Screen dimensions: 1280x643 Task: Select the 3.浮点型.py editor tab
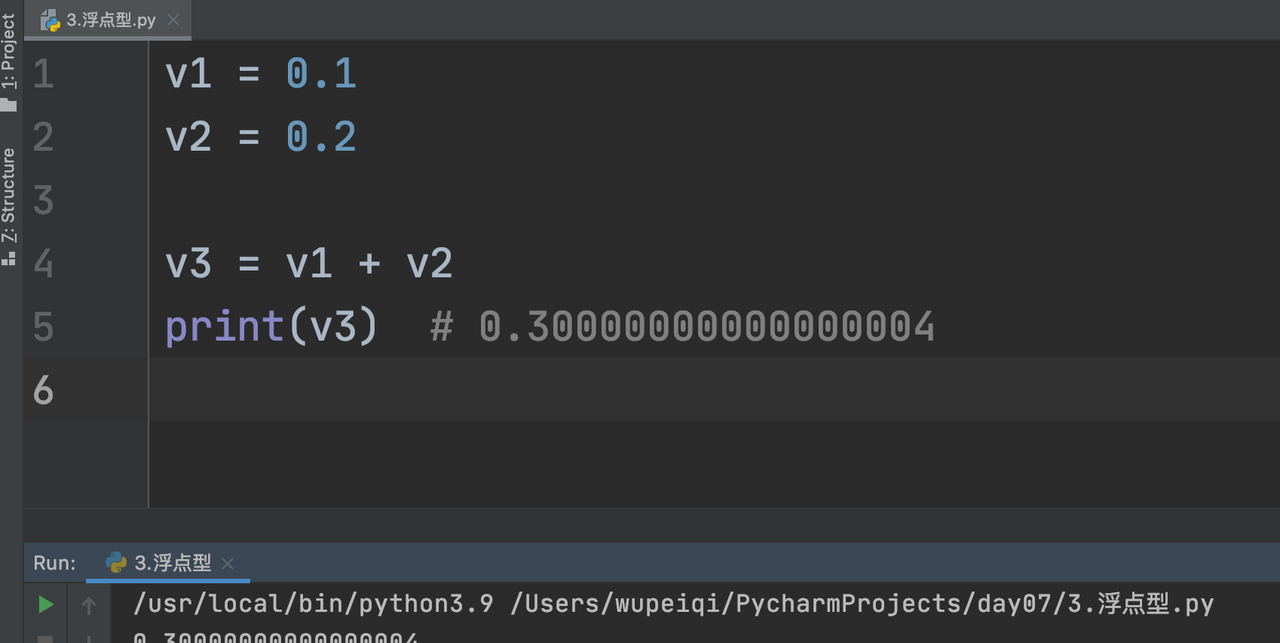110,20
